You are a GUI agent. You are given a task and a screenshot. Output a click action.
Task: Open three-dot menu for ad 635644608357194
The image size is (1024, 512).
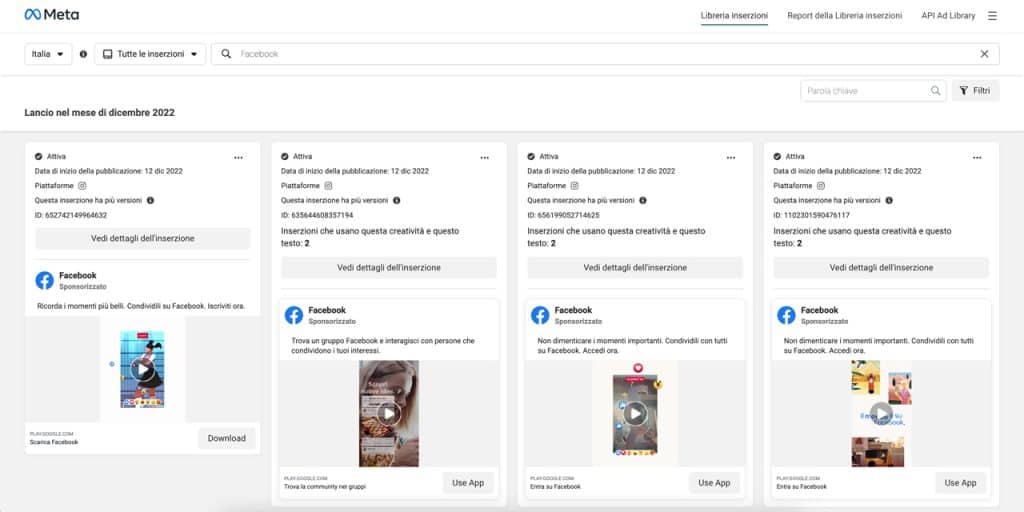tap(485, 157)
